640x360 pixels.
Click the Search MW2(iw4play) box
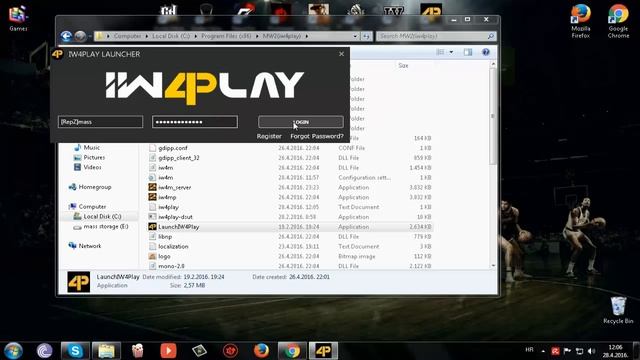coord(436,36)
